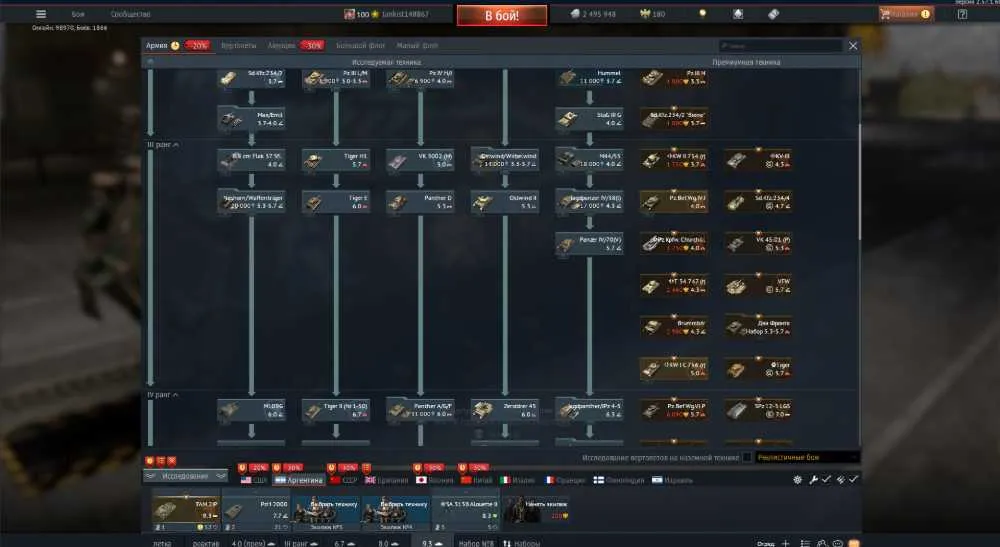The width and height of the screenshot is (1000, 547).
Task: Select the Tiger E vehicle
Action: (335, 202)
